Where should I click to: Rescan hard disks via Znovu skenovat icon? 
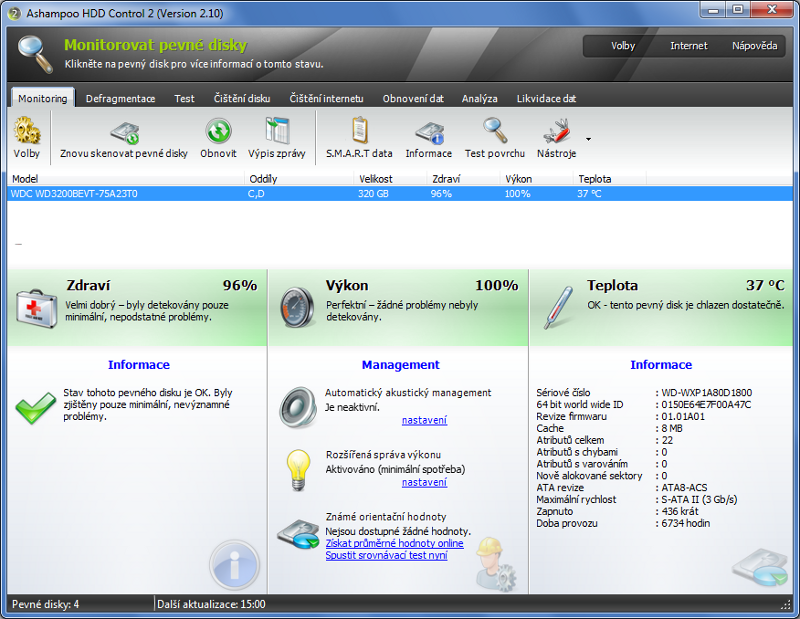(123, 132)
